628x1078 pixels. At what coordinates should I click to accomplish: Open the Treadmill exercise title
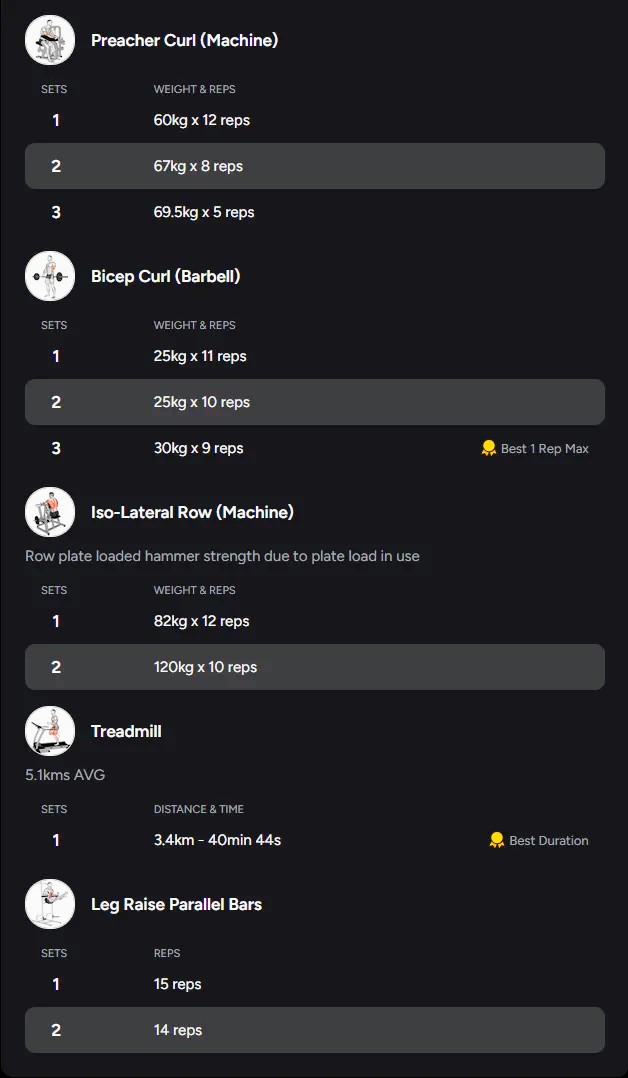pos(126,731)
